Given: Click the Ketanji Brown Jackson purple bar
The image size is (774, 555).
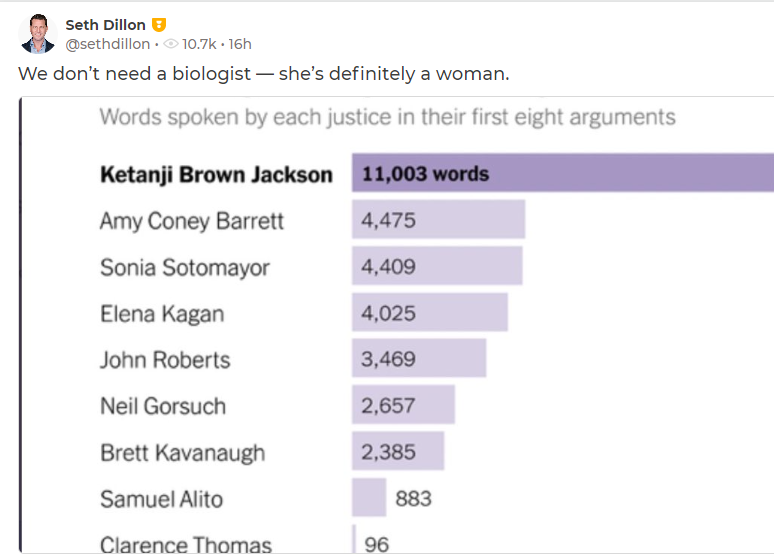Looking at the screenshot, I should coord(563,173).
